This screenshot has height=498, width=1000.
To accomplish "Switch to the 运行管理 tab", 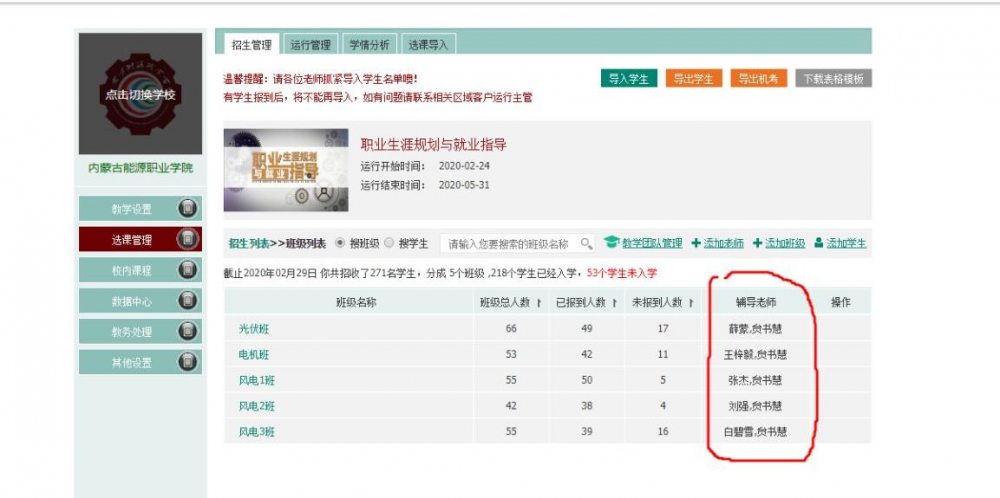I will 310,45.
